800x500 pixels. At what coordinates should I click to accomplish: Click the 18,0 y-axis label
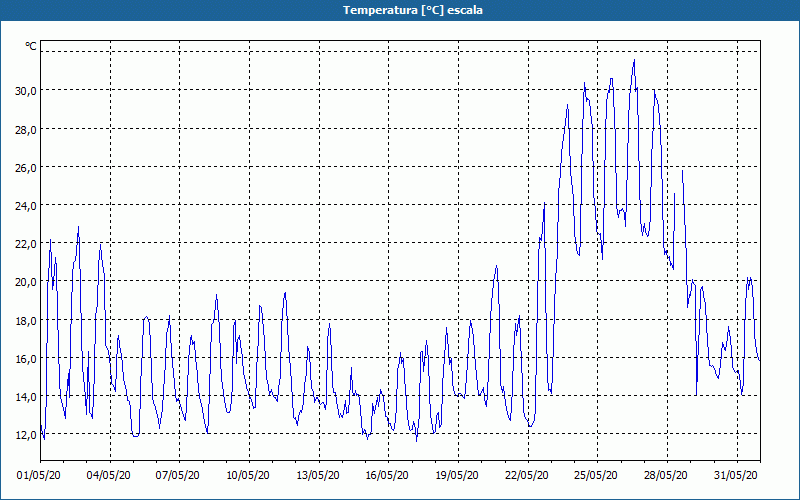click(26, 320)
